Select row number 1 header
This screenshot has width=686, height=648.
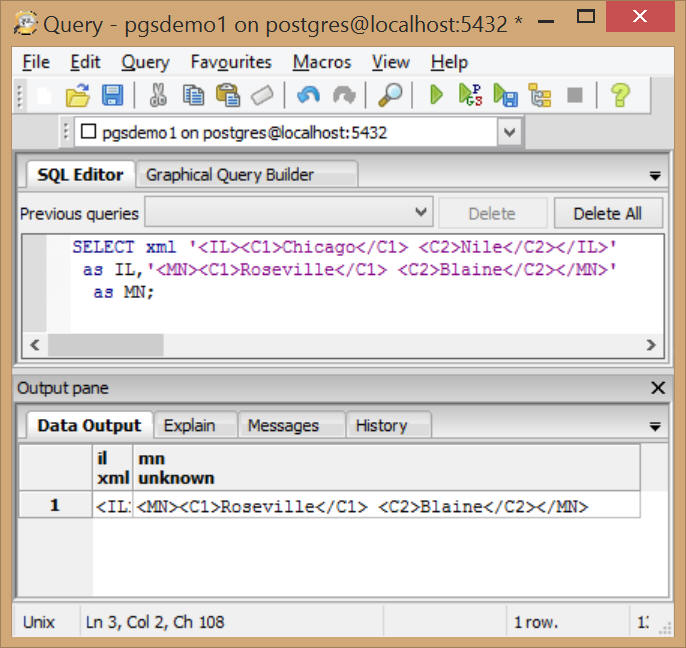[55, 504]
